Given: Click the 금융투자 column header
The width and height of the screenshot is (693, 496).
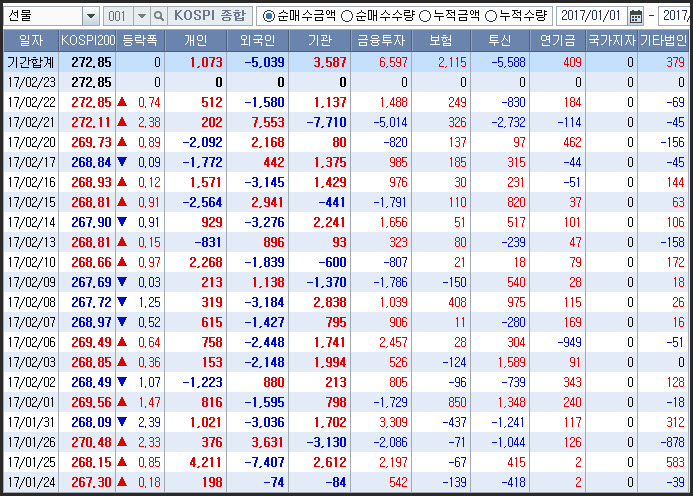Looking at the screenshot, I should click(x=381, y=41).
